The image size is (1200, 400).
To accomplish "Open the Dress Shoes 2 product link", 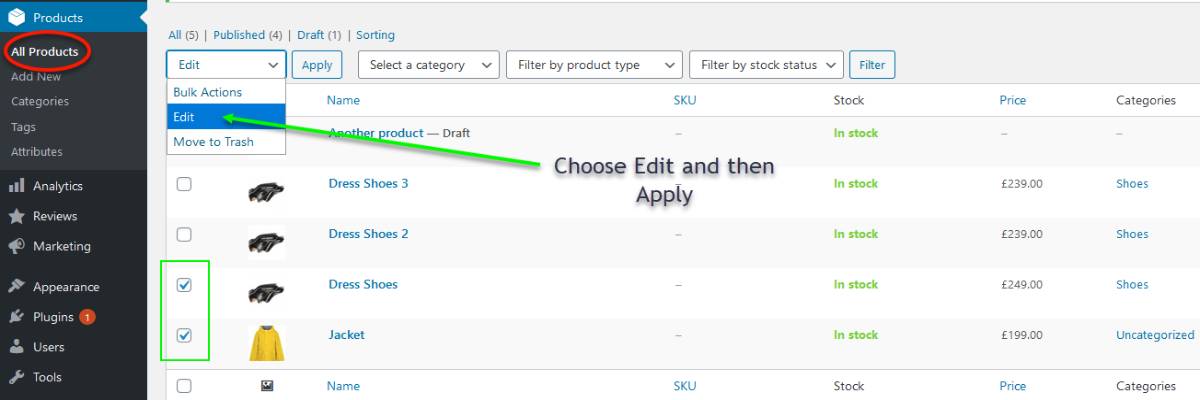I will point(368,234).
